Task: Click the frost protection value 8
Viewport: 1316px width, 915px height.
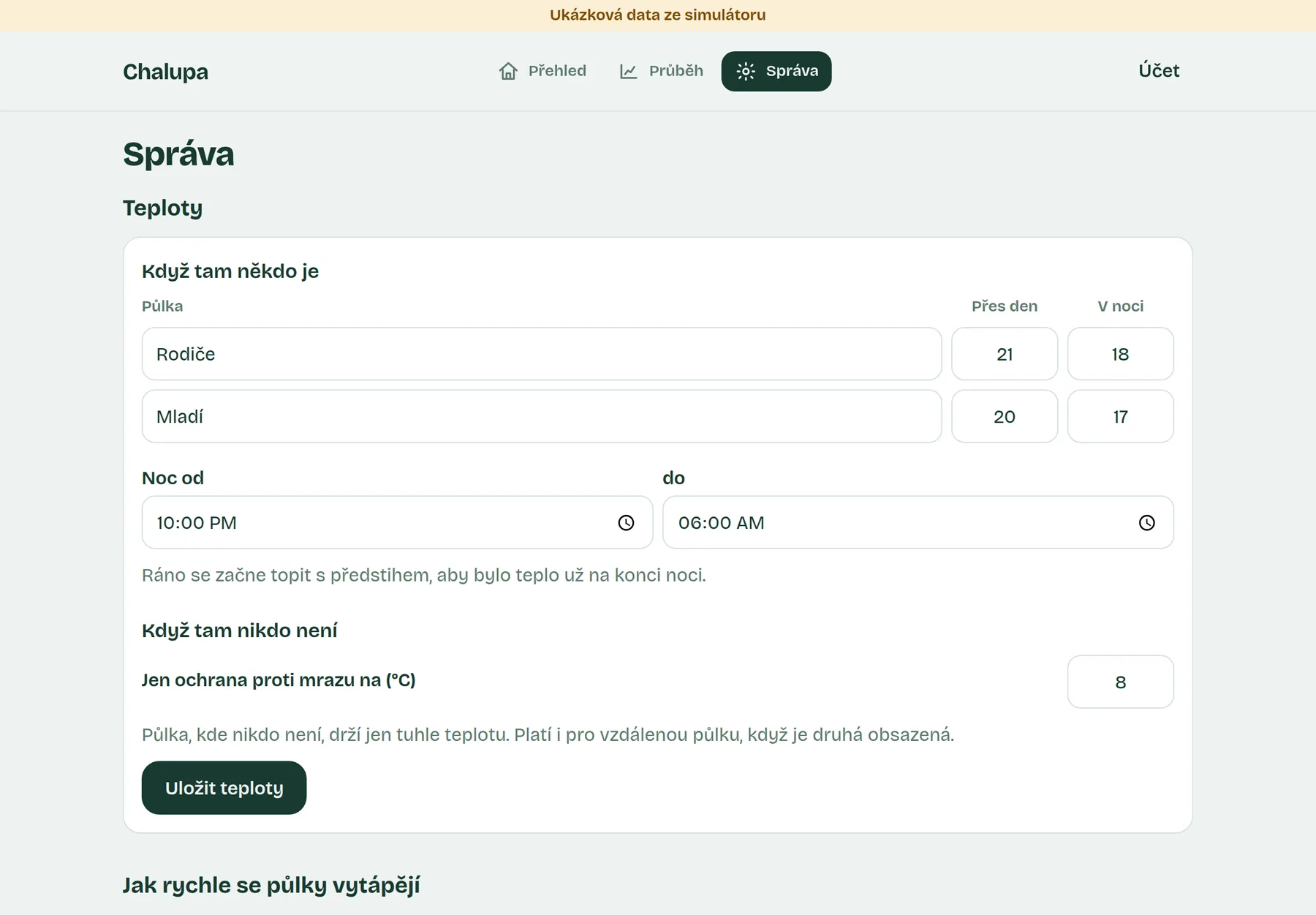Action: (x=1121, y=682)
